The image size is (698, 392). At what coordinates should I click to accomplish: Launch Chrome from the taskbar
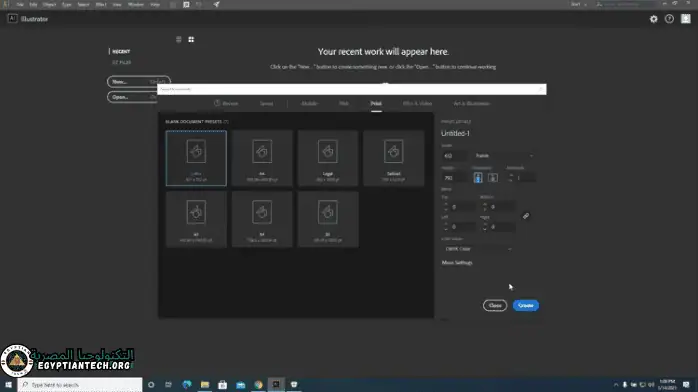258,384
